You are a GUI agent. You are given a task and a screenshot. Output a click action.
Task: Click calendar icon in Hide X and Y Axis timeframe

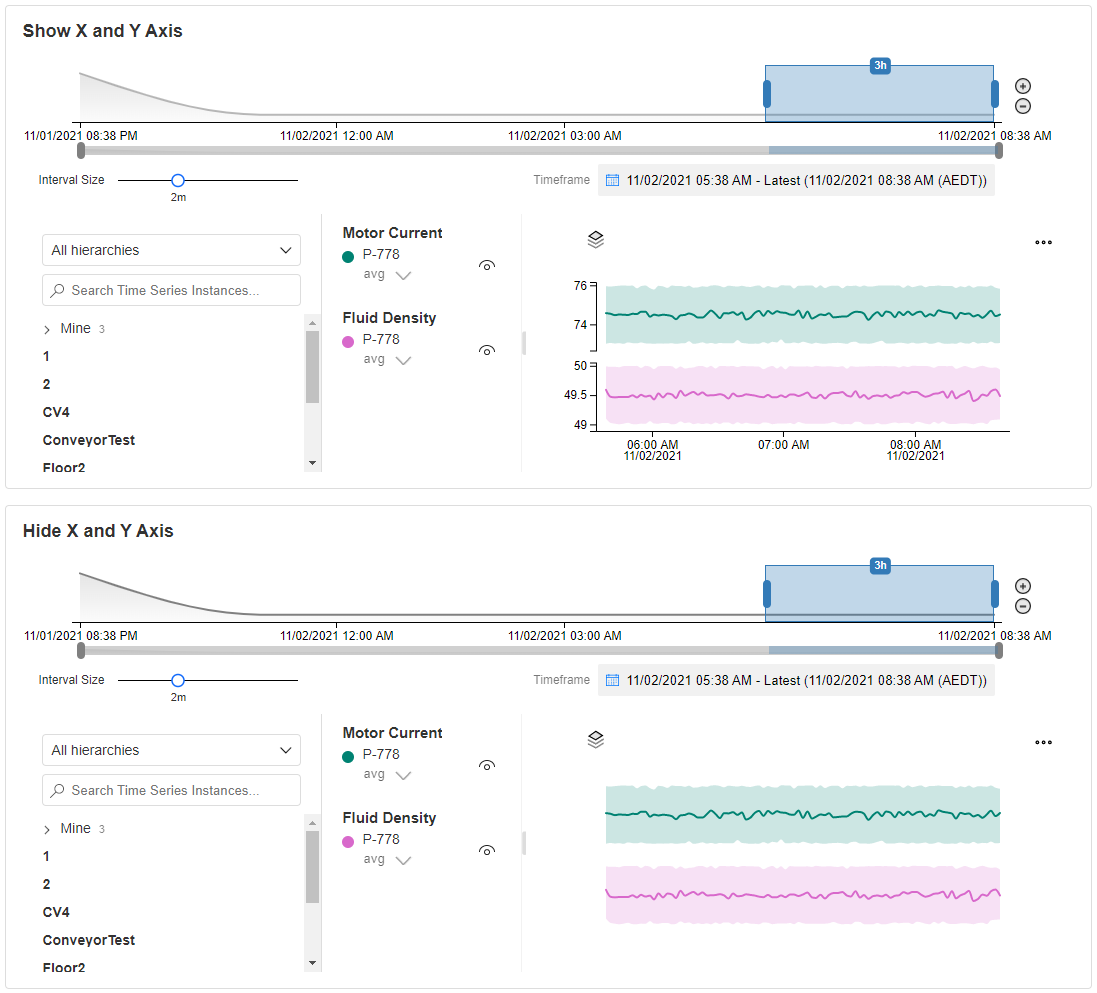coord(612,680)
